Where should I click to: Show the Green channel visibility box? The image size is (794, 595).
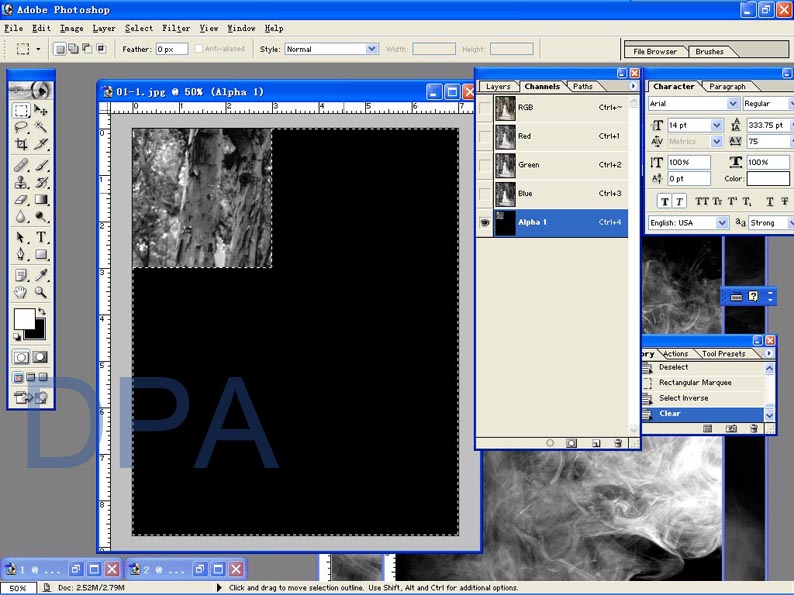pos(485,165)
